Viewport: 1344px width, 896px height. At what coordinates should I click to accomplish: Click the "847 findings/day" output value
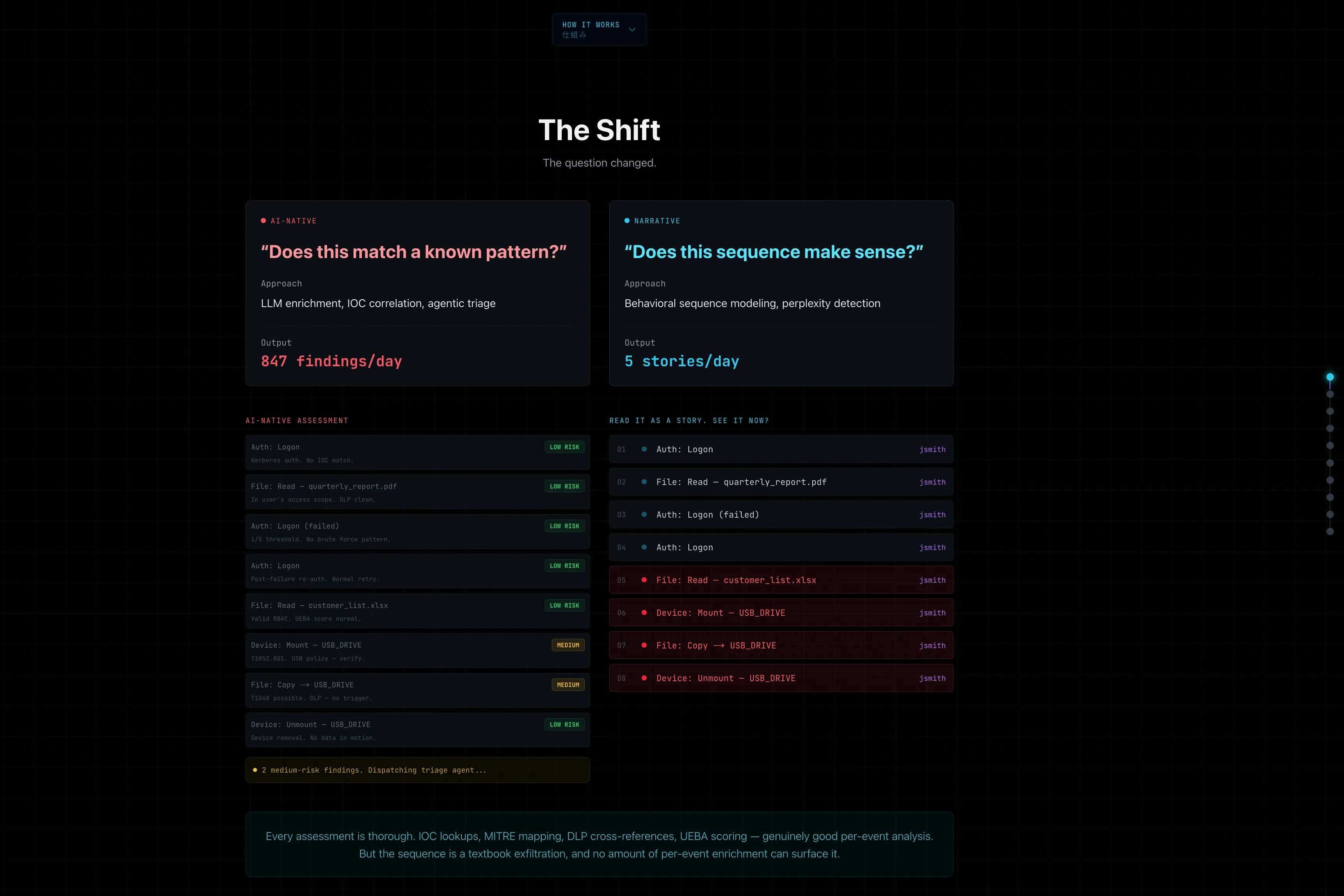pyautogui.click(x=331, y=361)
